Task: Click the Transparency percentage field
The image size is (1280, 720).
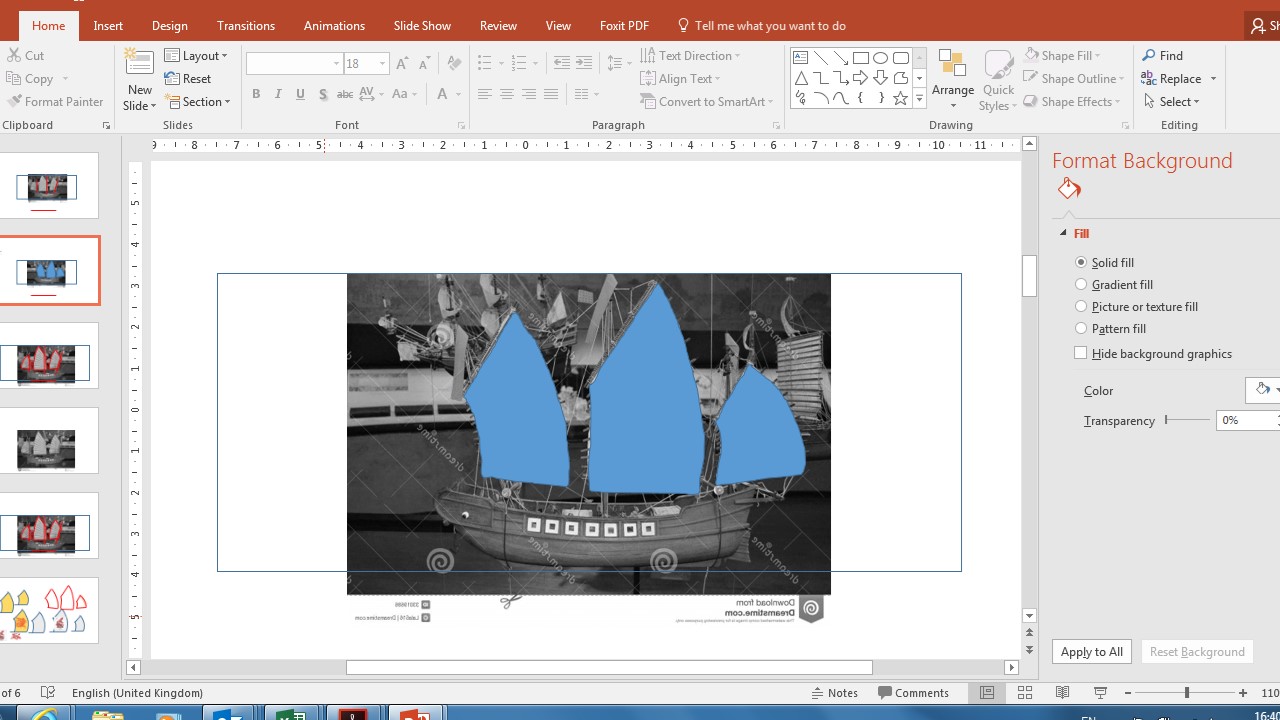Action: [1245, 420]
